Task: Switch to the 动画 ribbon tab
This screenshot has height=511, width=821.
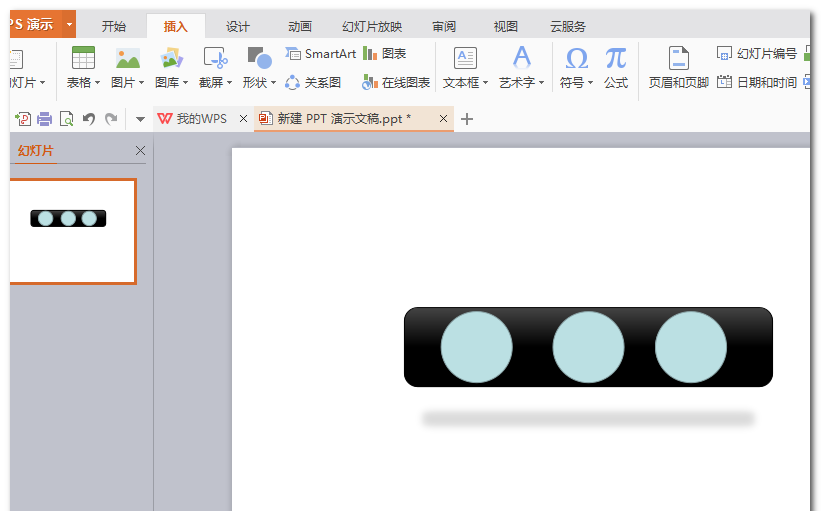Action: pos(299,26)
